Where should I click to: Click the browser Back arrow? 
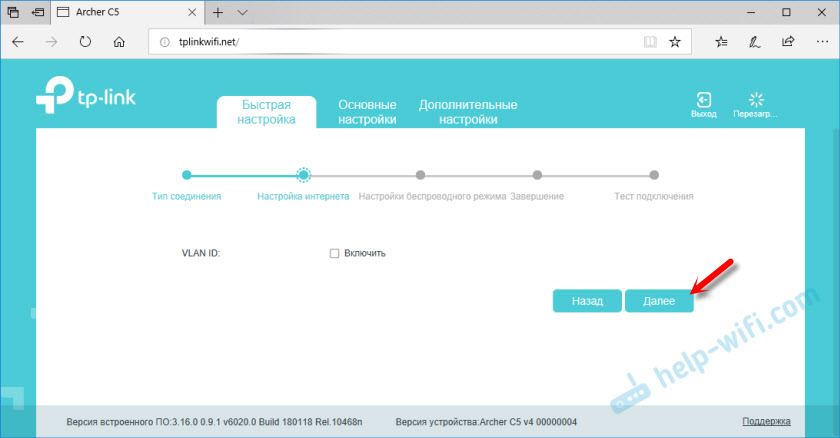[x=19, y=42]
